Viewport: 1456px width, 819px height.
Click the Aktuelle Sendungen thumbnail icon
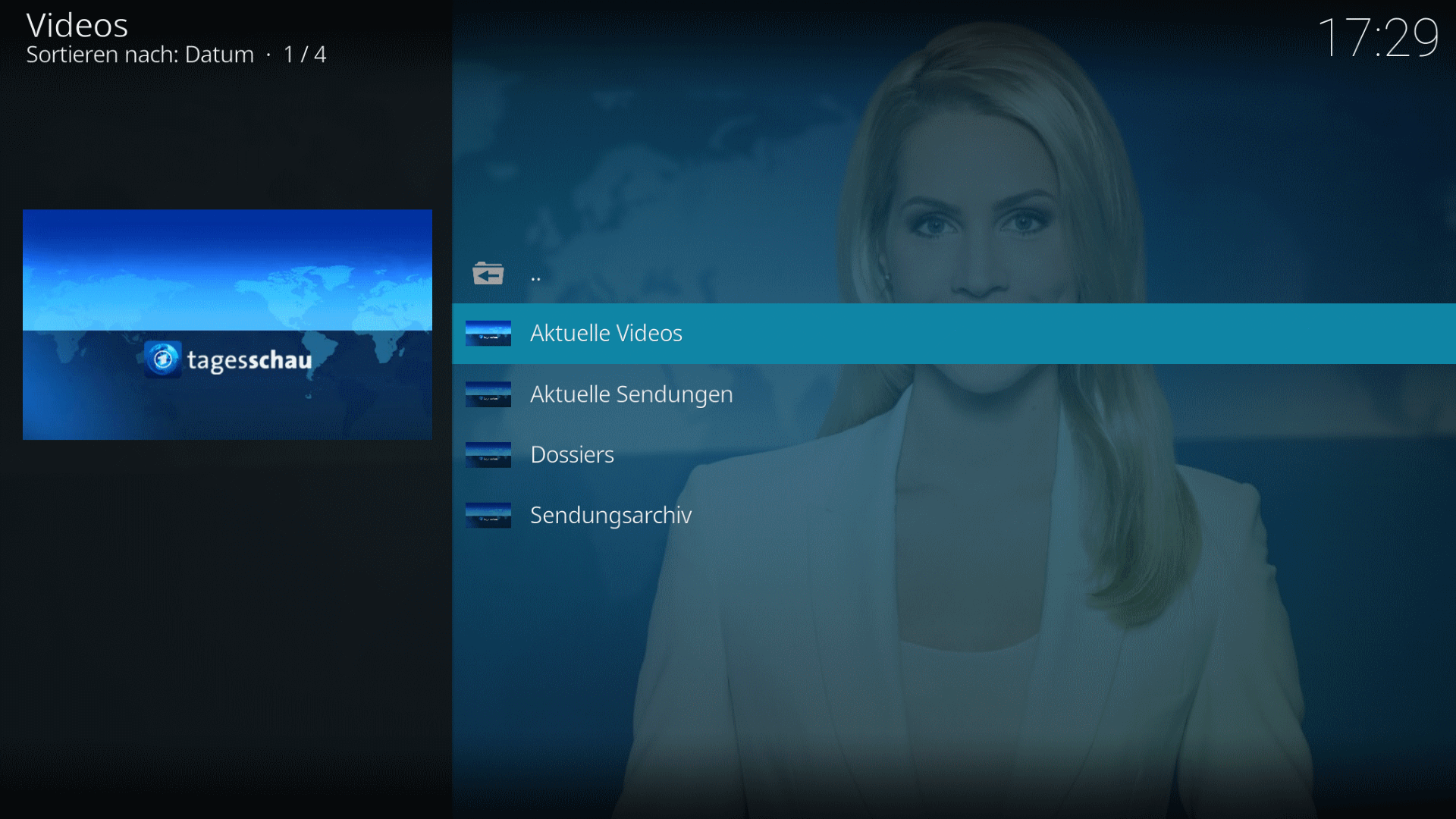coord(488,394)
